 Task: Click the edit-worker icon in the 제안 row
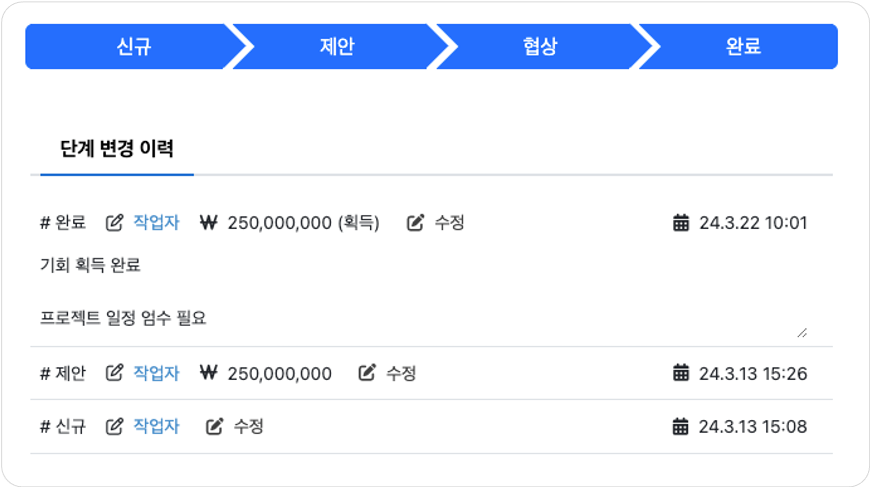coord(114,373)
